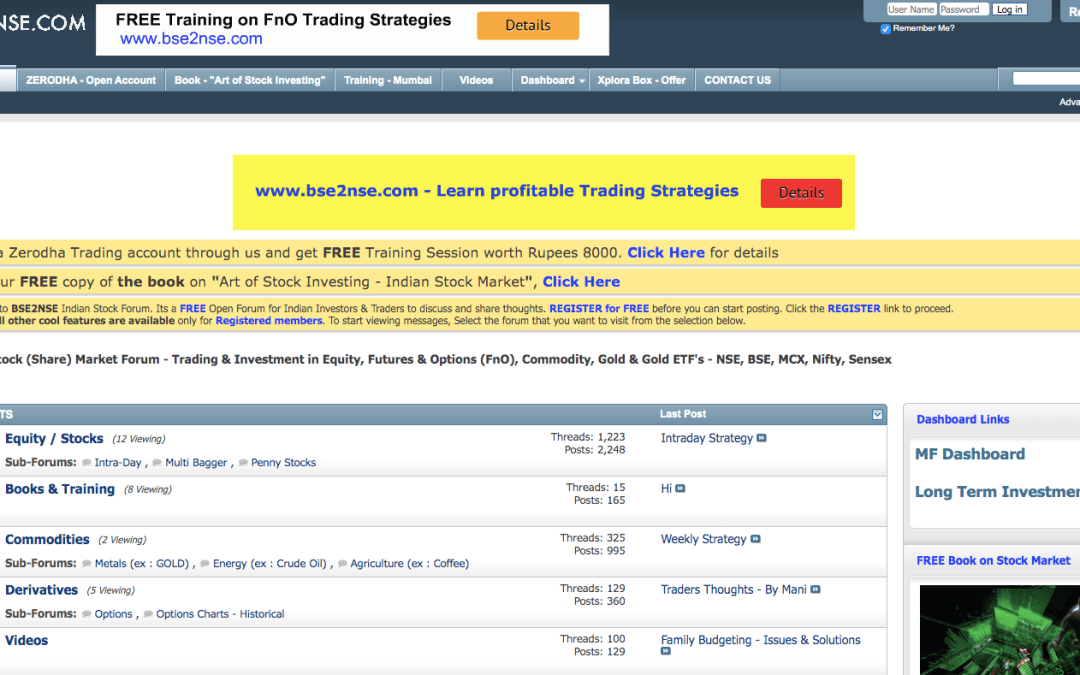Open Long Term Investment dashboard link
This screenshot has width=1080, height=675.
click(x=997, y=492)
